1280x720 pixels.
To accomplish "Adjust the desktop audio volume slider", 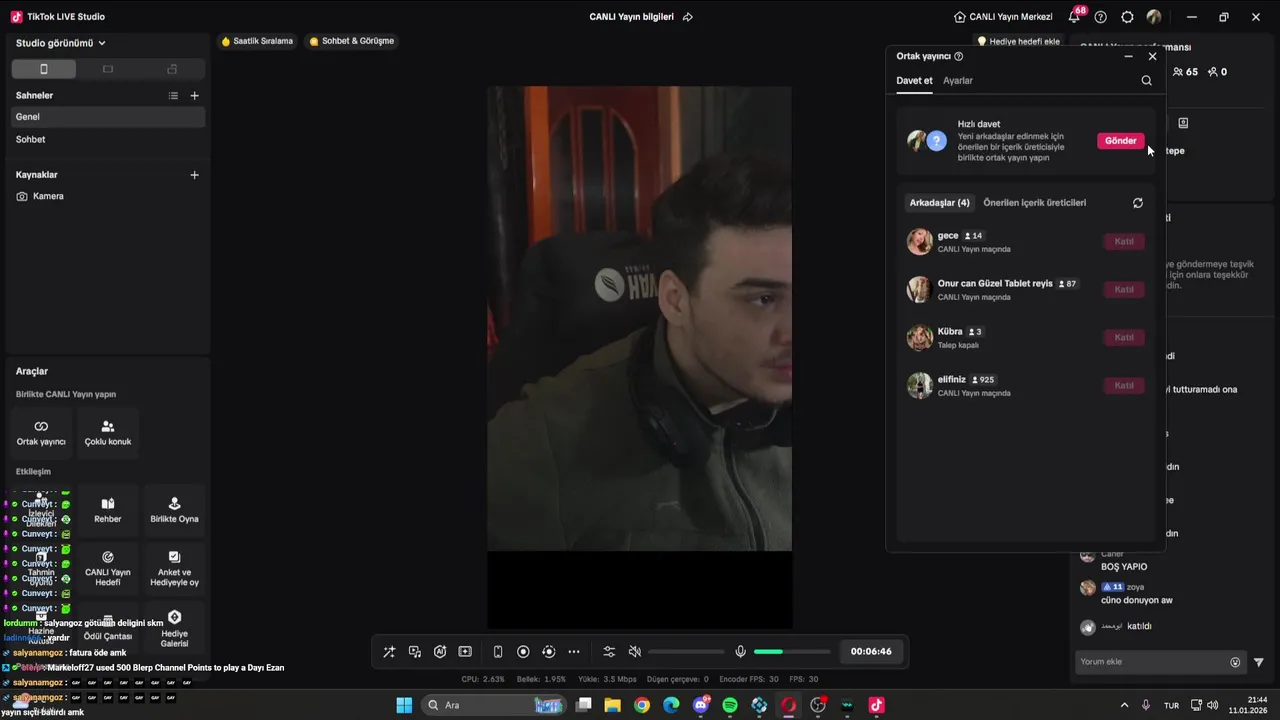I will coord(686,652).
